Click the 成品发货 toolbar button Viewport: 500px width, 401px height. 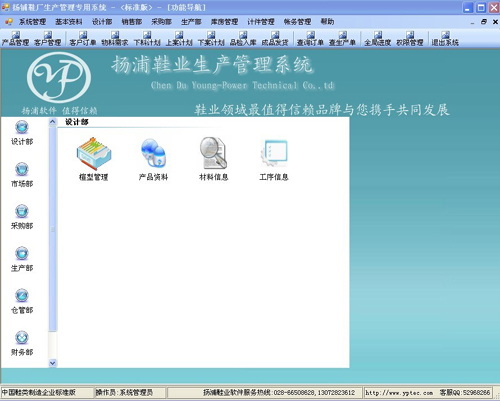click(275, 39)
